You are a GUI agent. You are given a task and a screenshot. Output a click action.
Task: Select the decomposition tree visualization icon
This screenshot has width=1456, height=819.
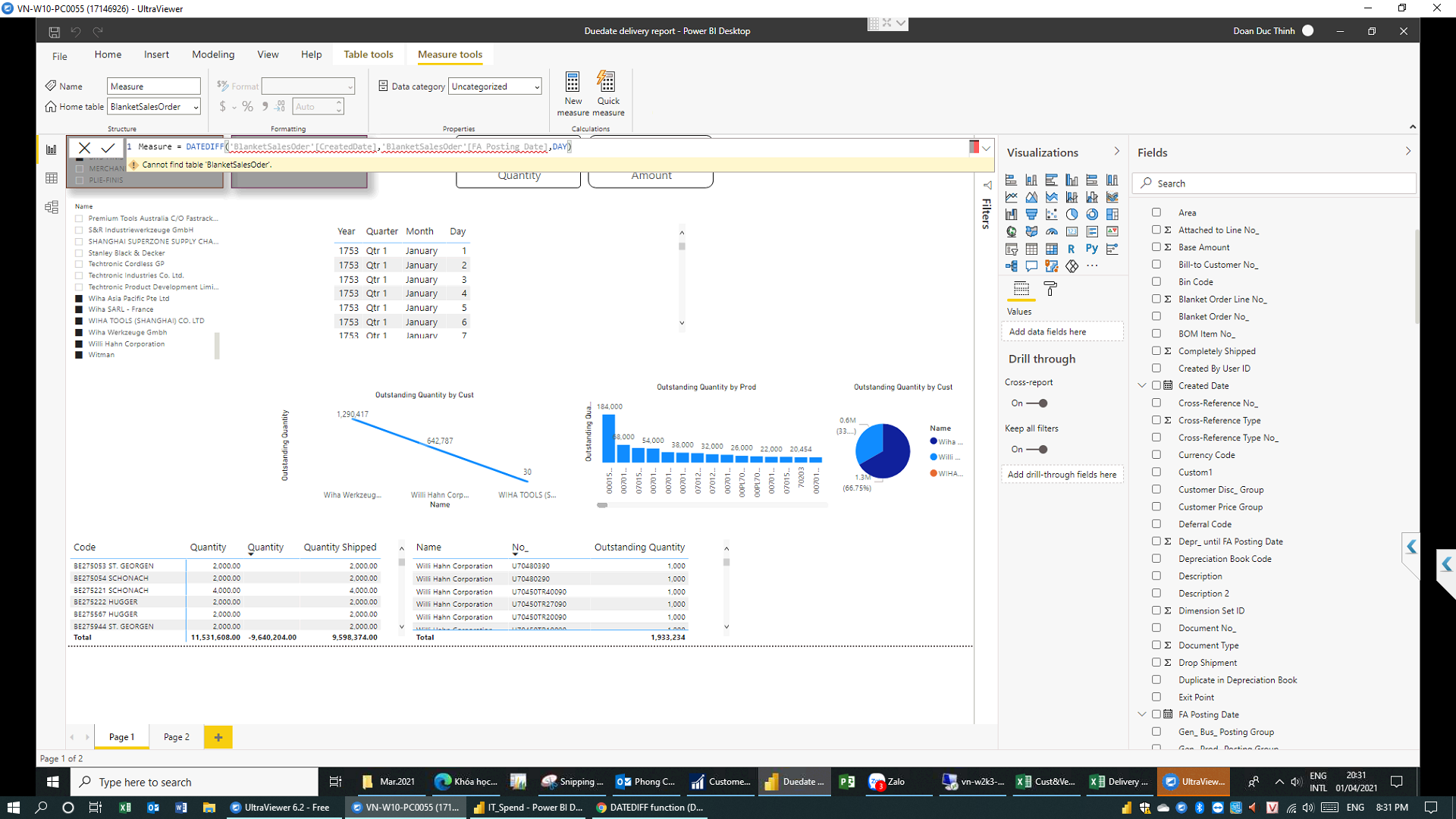click(1012, 266)
